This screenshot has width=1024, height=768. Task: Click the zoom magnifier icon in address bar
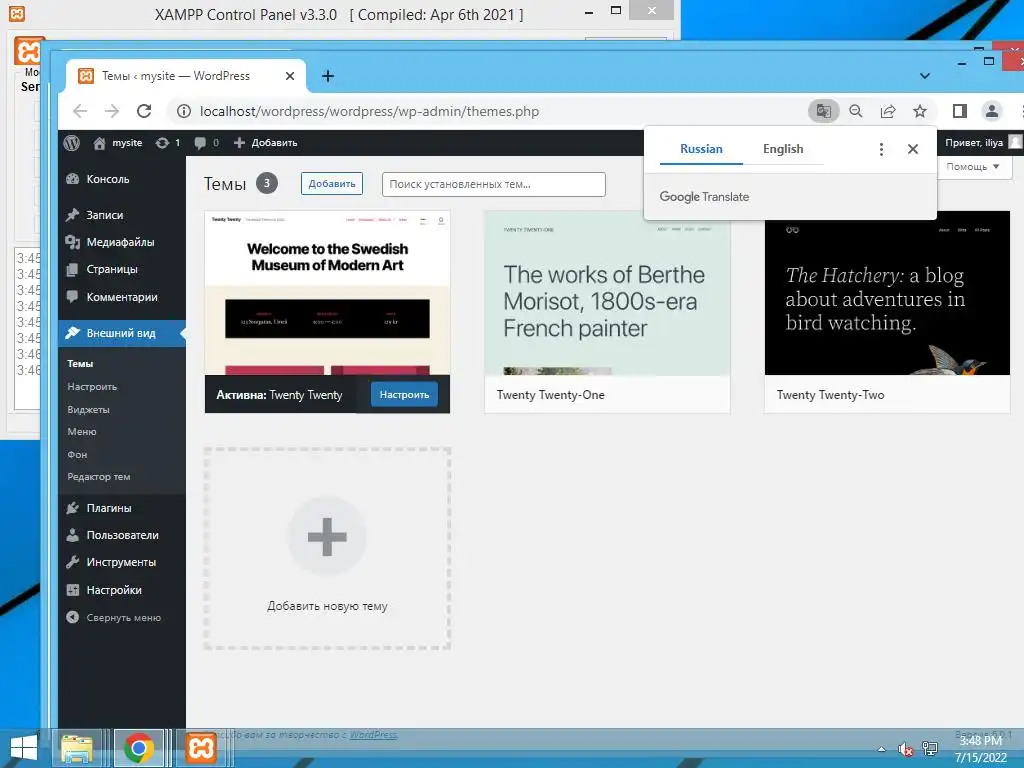click(x=856, y=111)
